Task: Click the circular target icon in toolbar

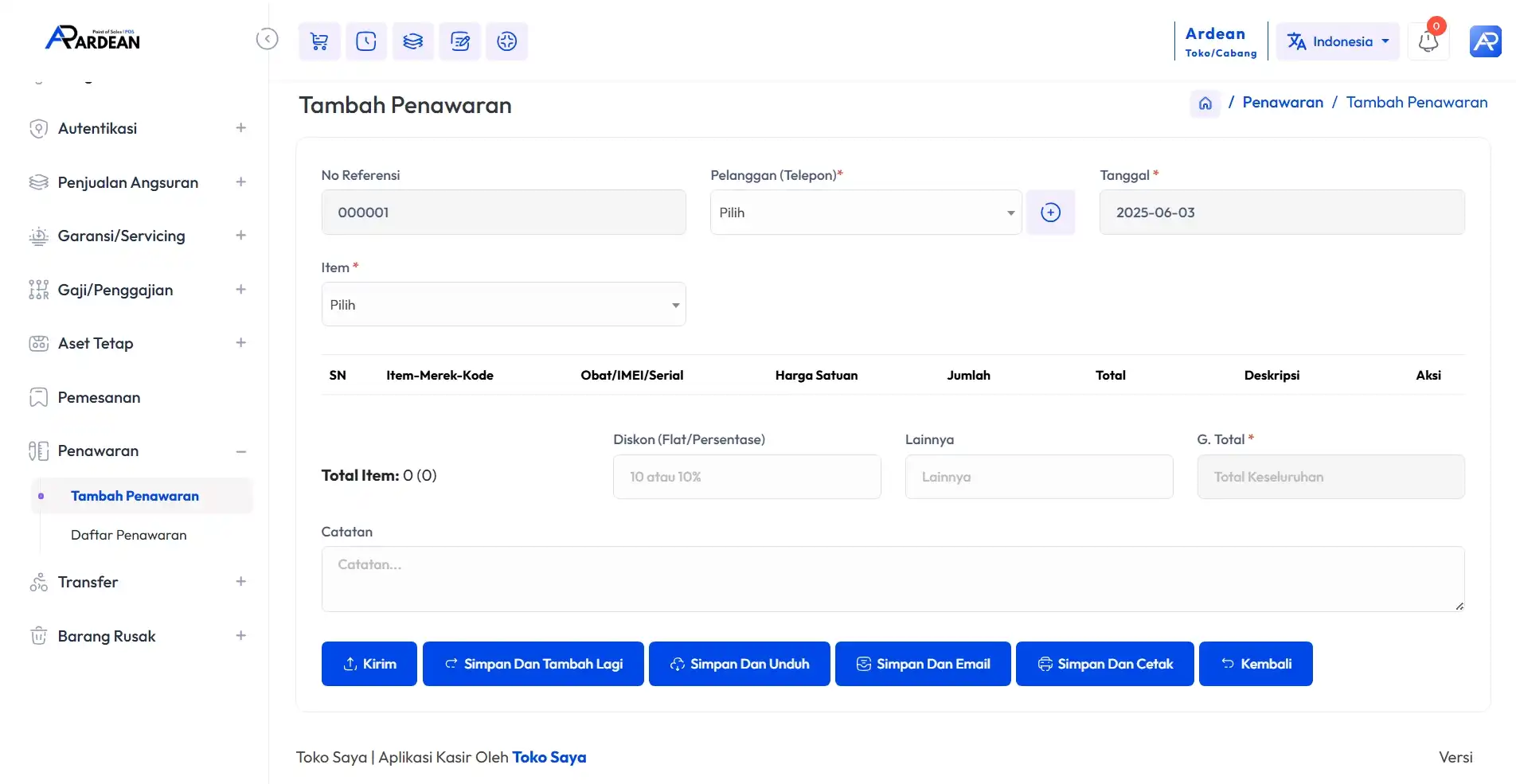Action: [507, 41]
